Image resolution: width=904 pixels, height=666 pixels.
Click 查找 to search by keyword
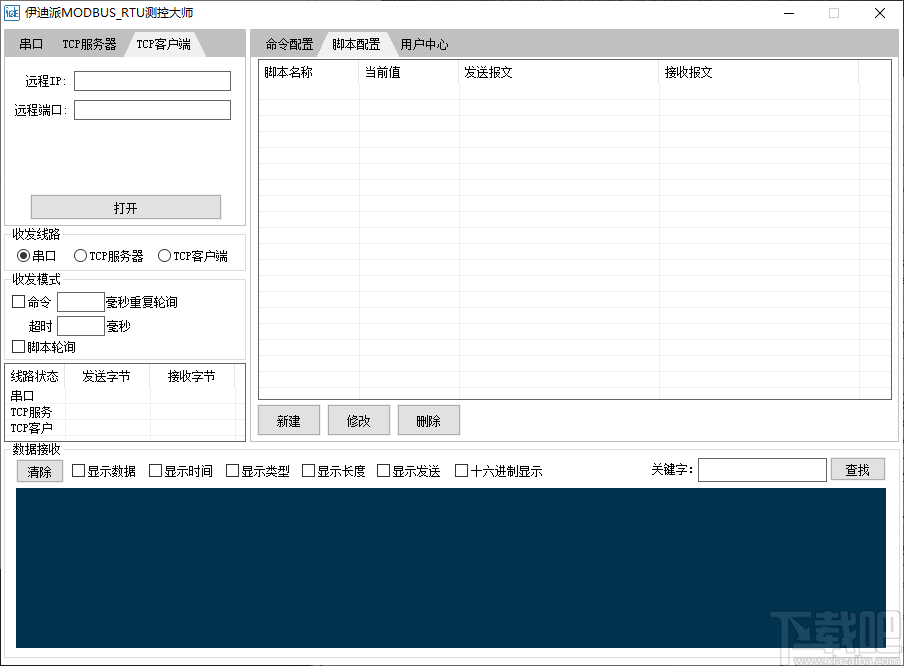click(x=857, y=469)
